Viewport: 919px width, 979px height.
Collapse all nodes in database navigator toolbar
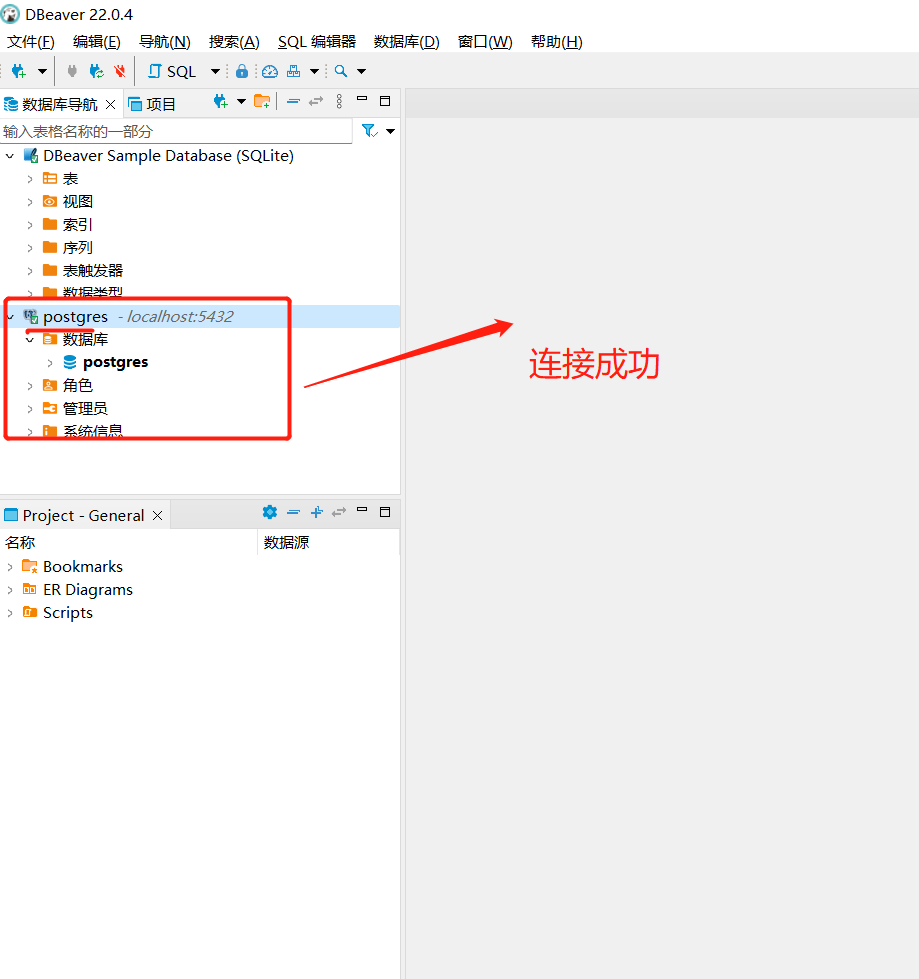click(293, 101)
